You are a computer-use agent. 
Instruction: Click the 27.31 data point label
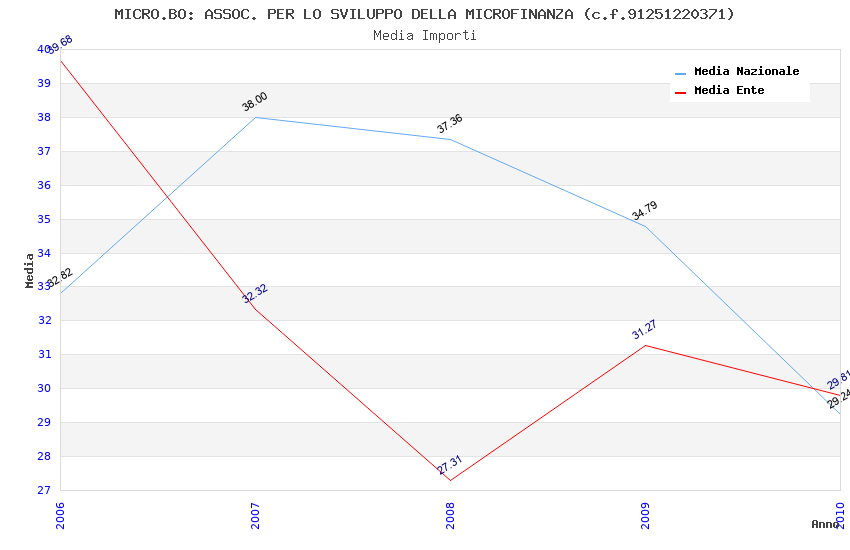click(450, 465)
